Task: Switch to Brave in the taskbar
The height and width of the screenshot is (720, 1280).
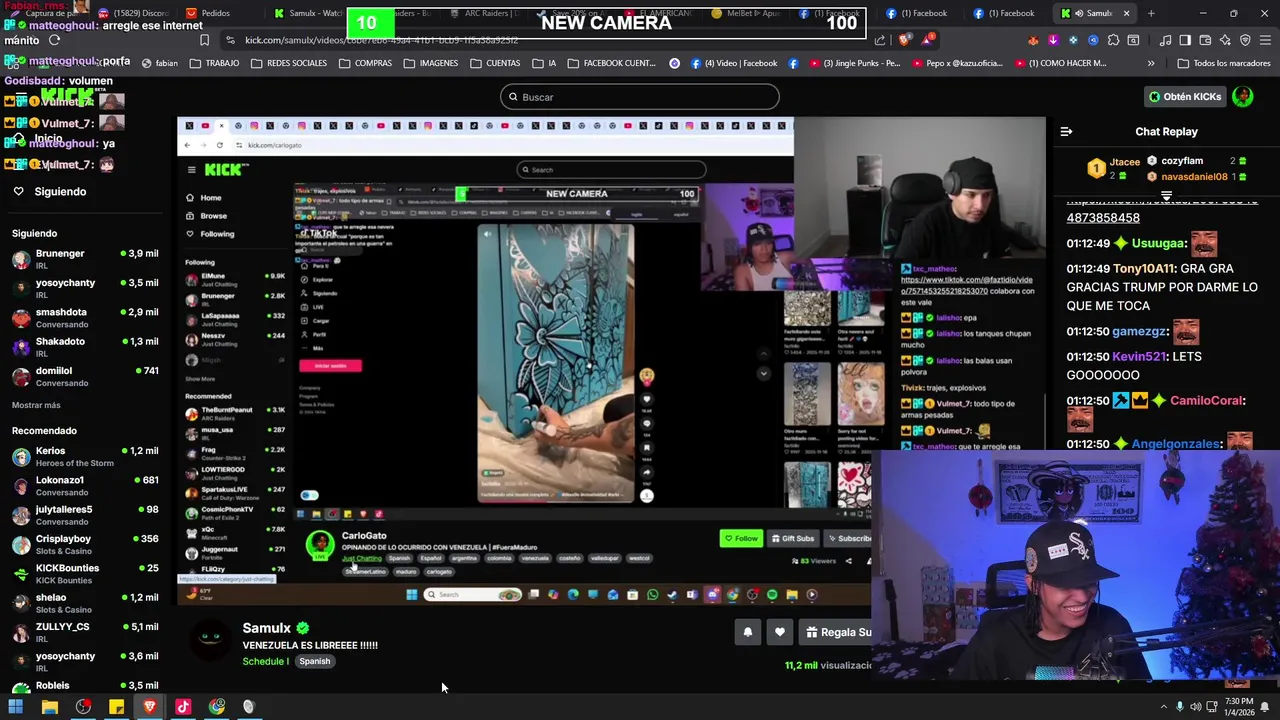Action: [x=150, y=707]
